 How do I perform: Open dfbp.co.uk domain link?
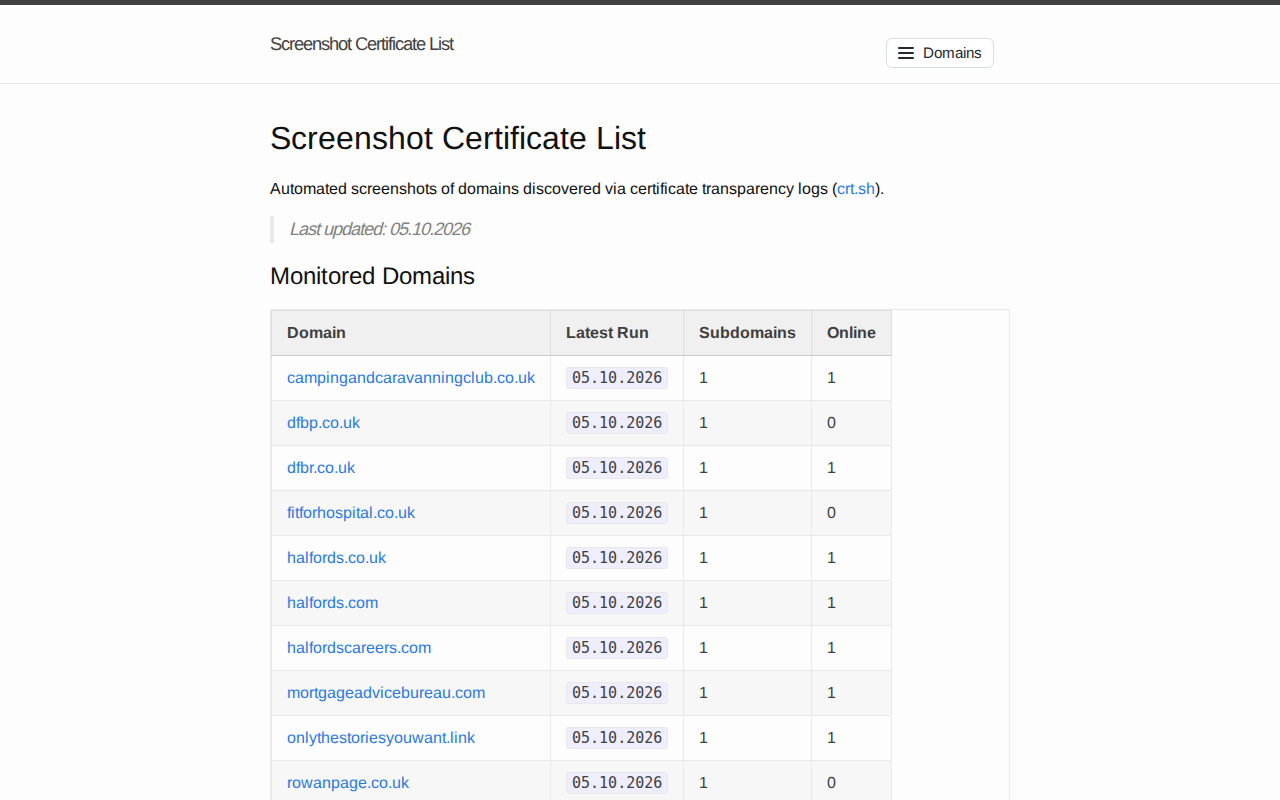(323, 423)
